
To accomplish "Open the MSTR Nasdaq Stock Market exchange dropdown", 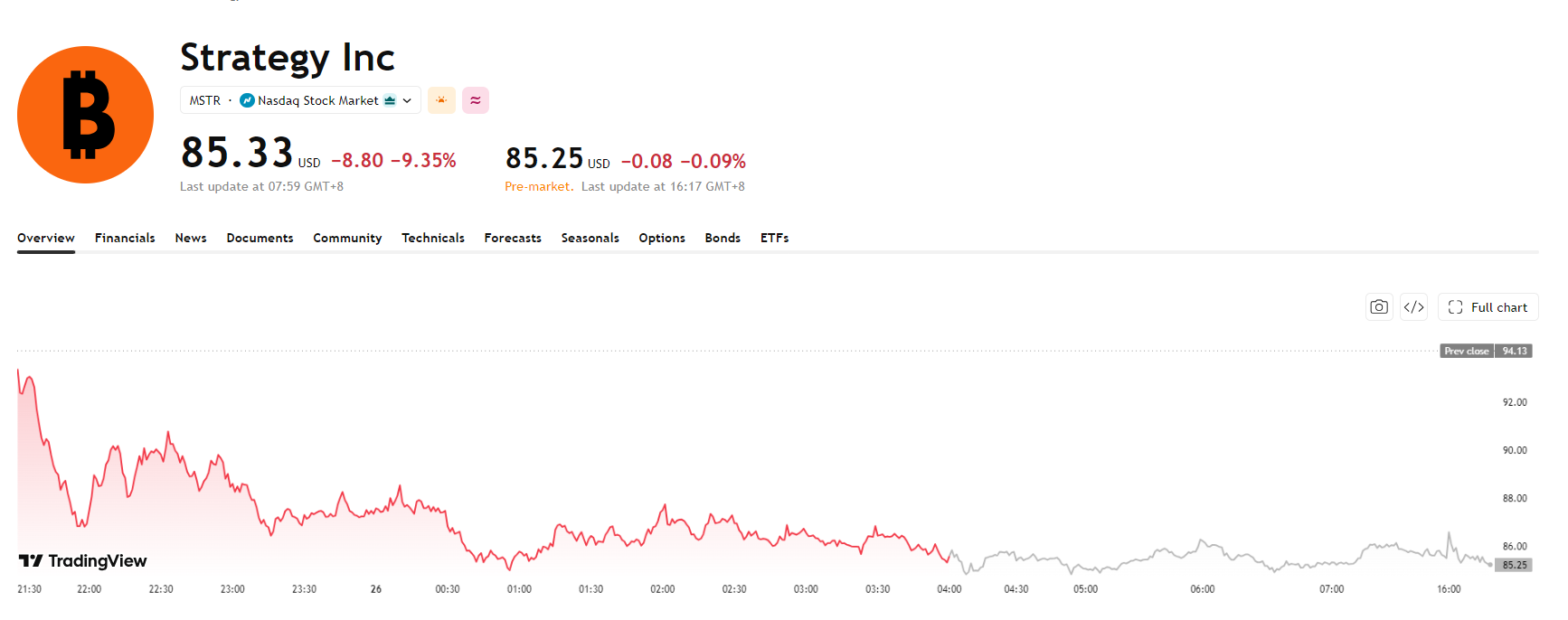I will pos(300,100).
